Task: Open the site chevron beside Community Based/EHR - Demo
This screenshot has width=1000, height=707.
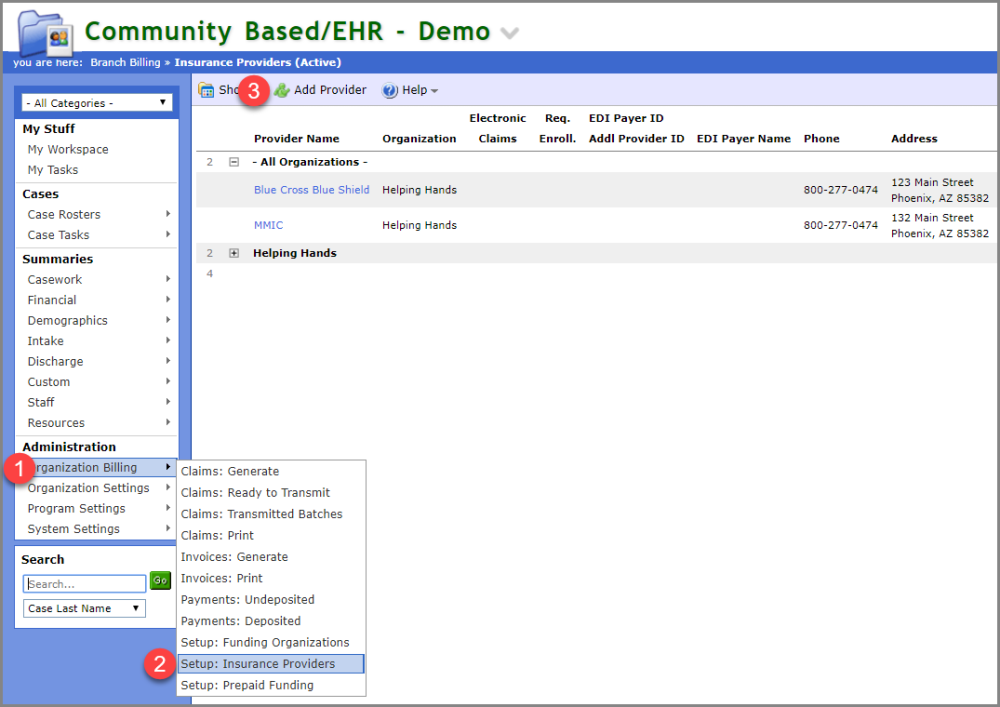Action: [509, 33]
